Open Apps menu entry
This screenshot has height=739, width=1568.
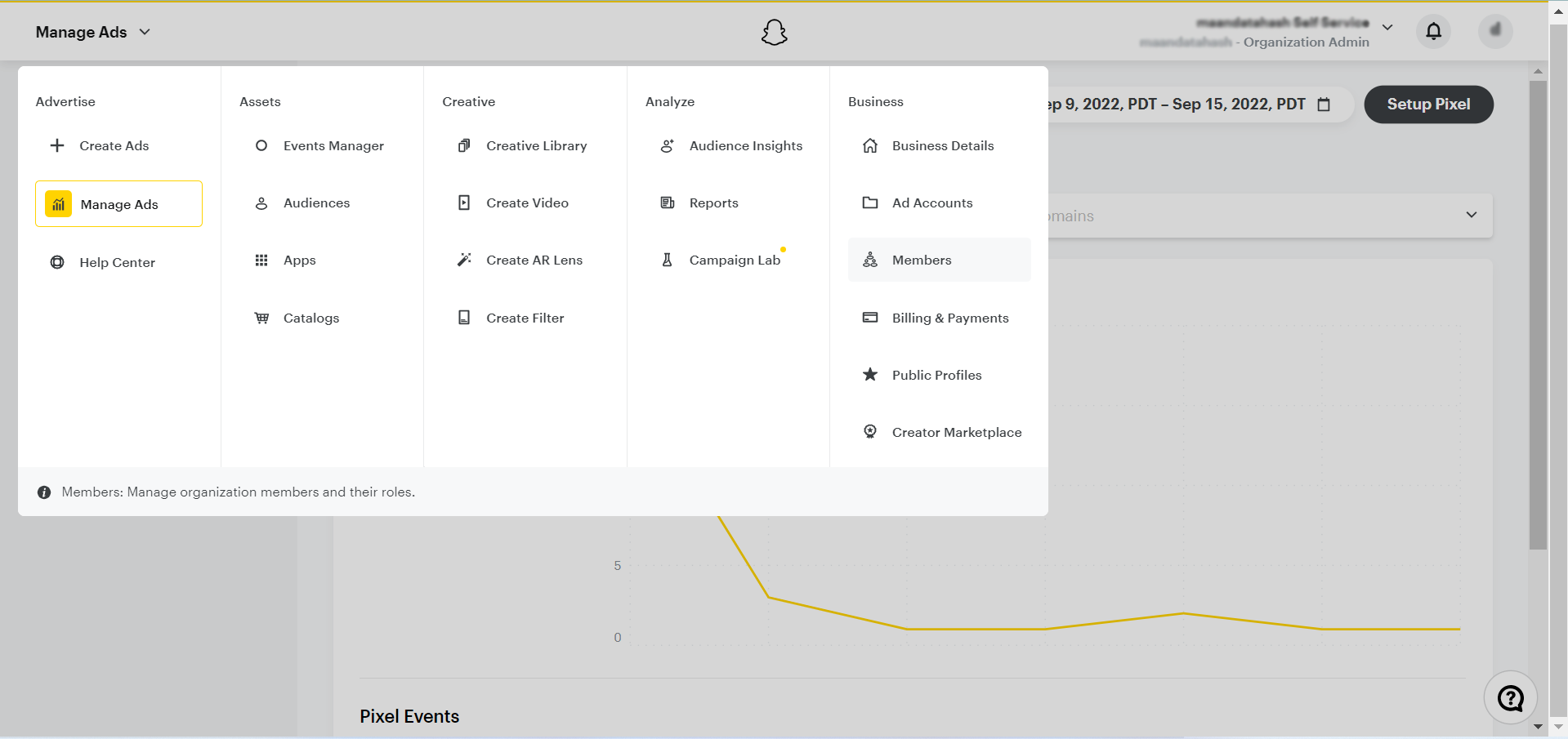pos(321,260)
